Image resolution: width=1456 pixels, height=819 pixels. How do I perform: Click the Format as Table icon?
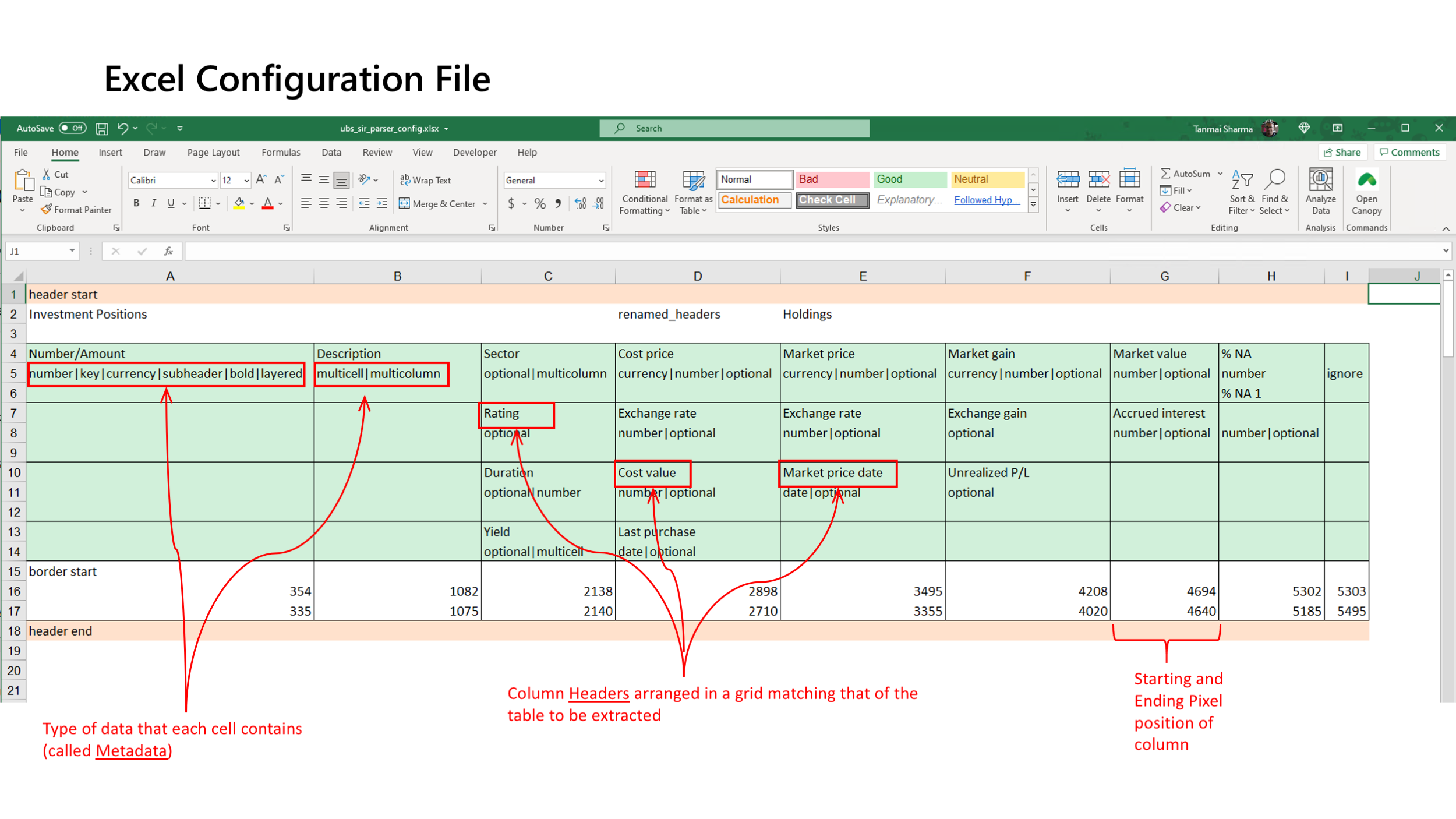[693, 180]
